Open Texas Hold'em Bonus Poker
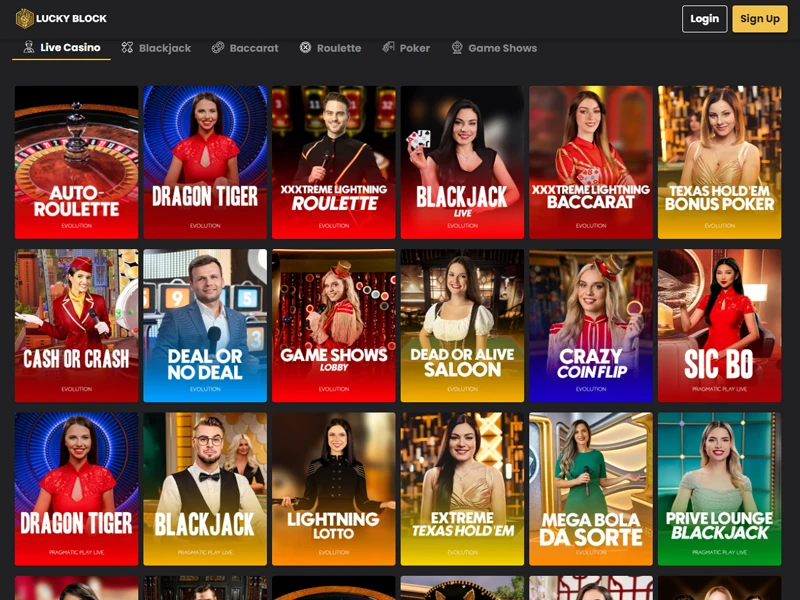Image resolution: width=800 pixels, height=600 pixels. (x=719, y=162)
